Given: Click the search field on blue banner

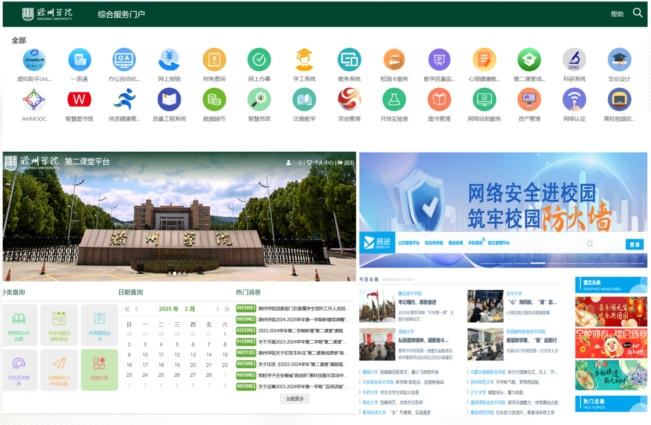Looking at the screenshot, I should point(570,244).
